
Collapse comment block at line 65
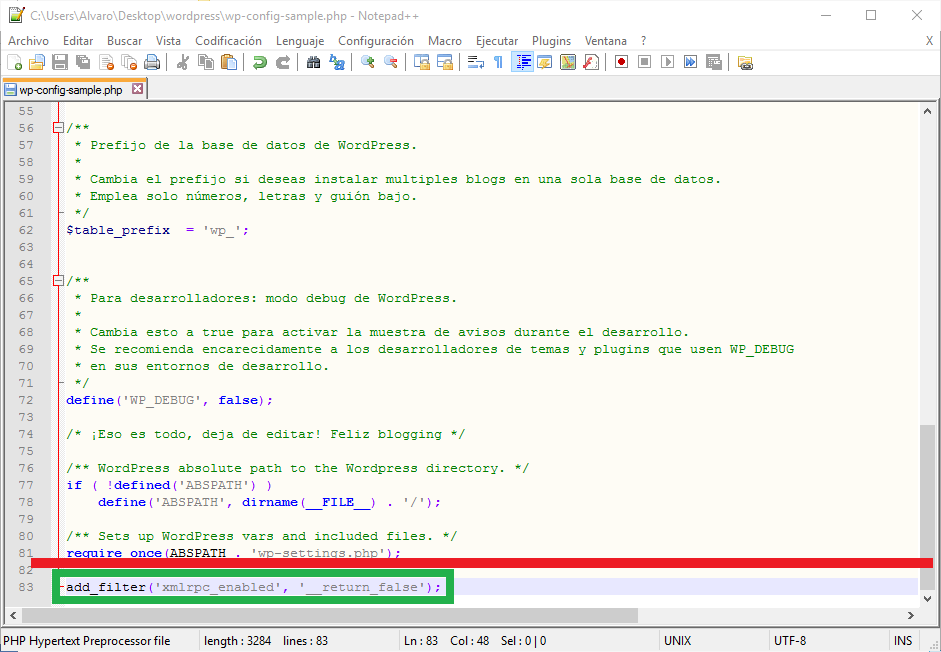(58, 281)
